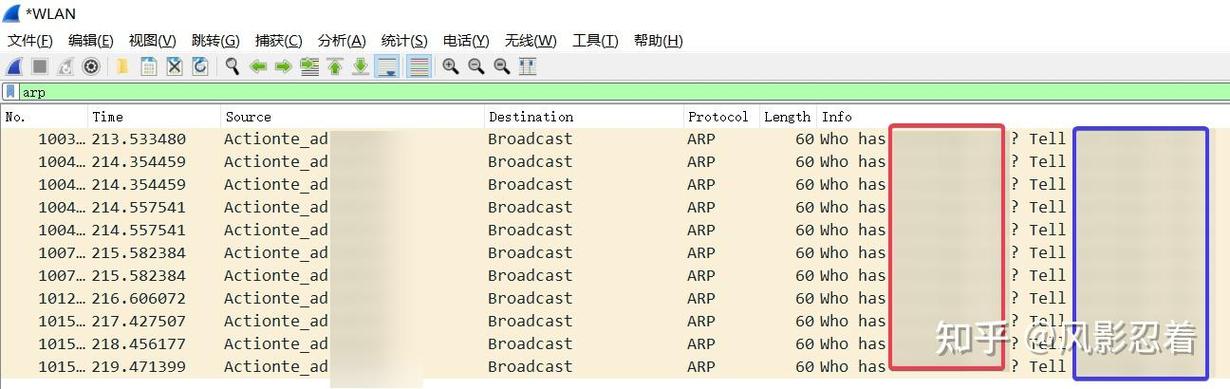This screenshot has height=389, width=1230.
Task: Select the packet at time 218.456177
Action: (615, 344)
